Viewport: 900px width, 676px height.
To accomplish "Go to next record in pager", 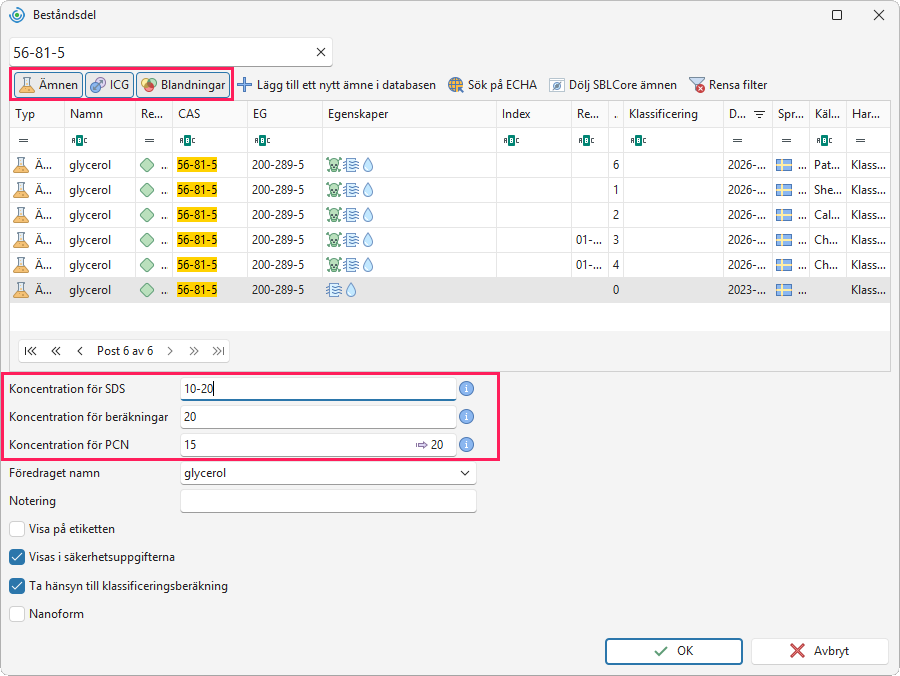I will pos(170,351).
